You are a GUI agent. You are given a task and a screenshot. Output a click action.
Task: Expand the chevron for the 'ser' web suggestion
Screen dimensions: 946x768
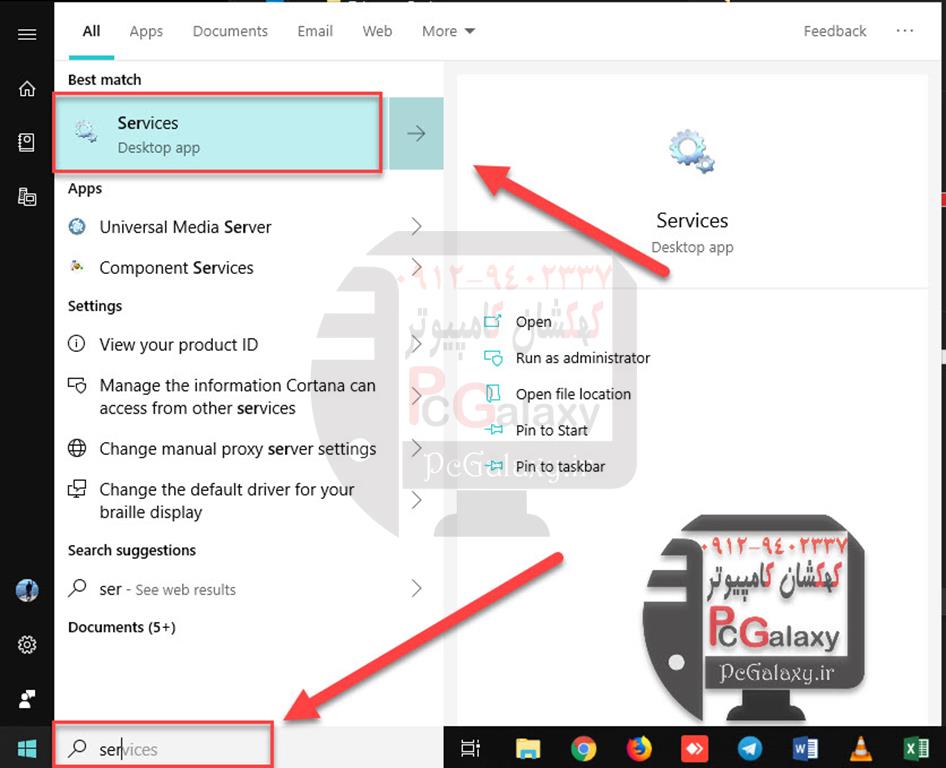click(x=416, y=589)
